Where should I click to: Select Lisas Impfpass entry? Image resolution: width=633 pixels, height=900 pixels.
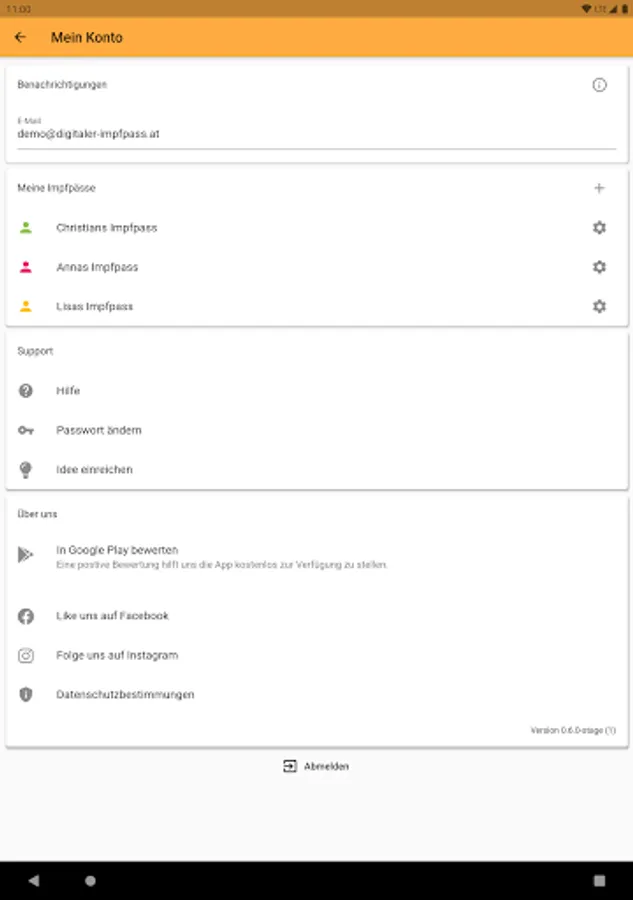(x=95, y=306)
